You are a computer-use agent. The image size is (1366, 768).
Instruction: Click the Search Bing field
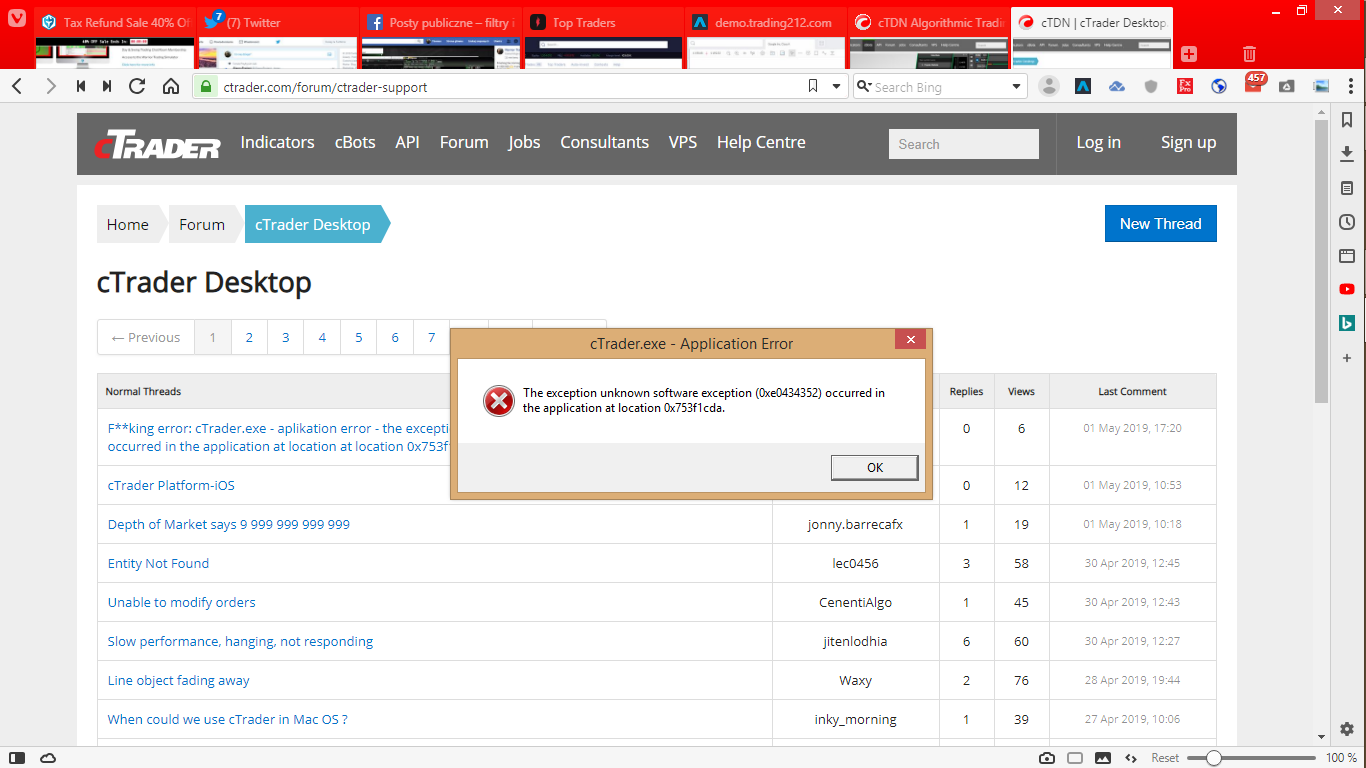(940, 87)
